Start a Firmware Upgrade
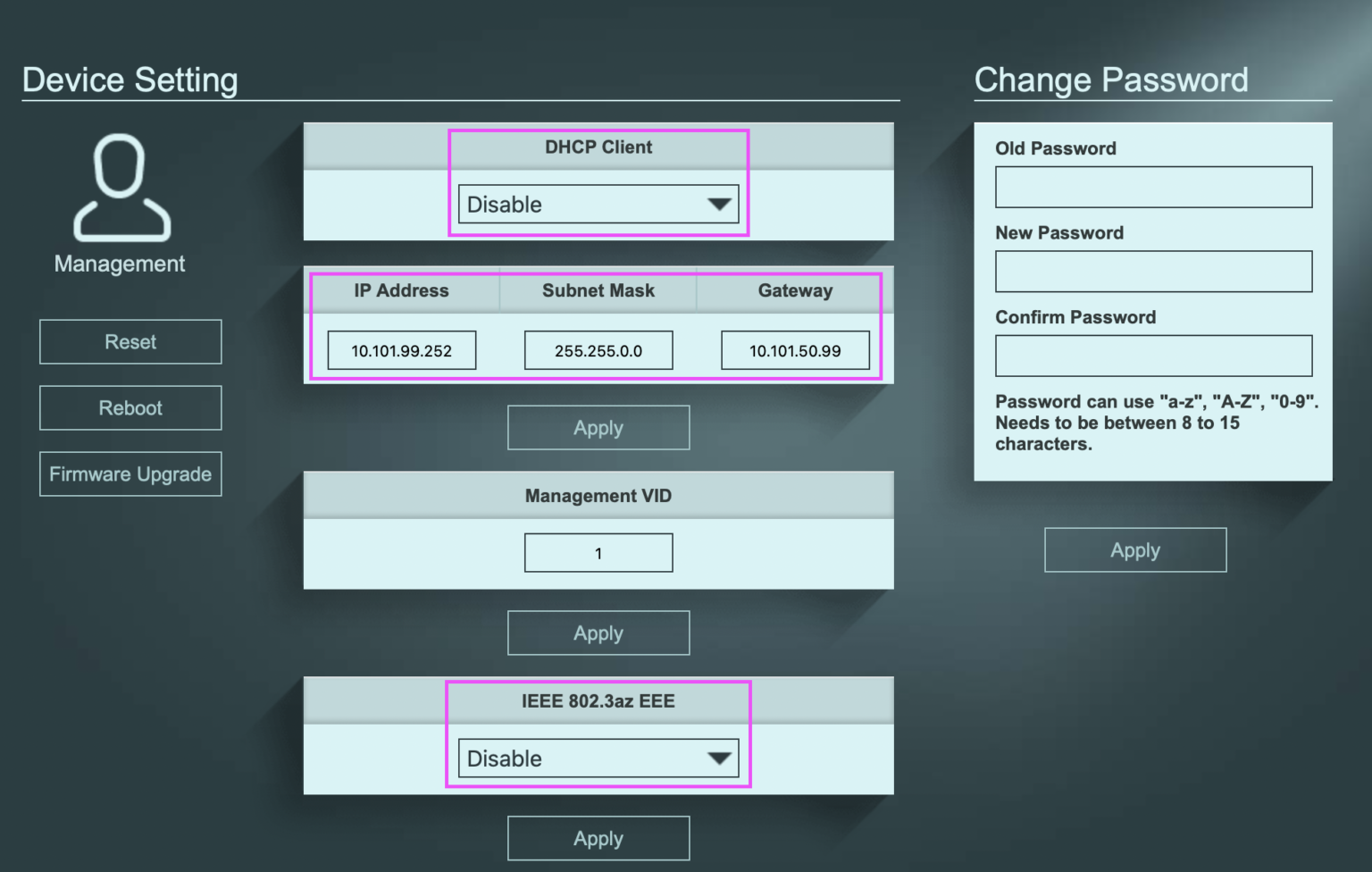This screenshot has height=872, width=1372. [130, 474]
